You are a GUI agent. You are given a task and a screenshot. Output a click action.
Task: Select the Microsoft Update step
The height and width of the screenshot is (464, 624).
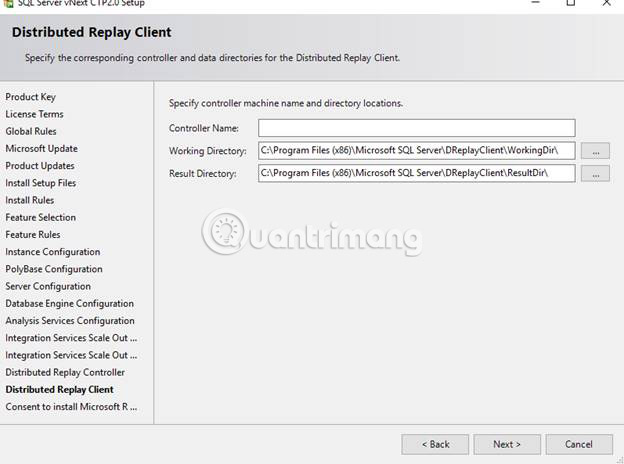point(41,148)
